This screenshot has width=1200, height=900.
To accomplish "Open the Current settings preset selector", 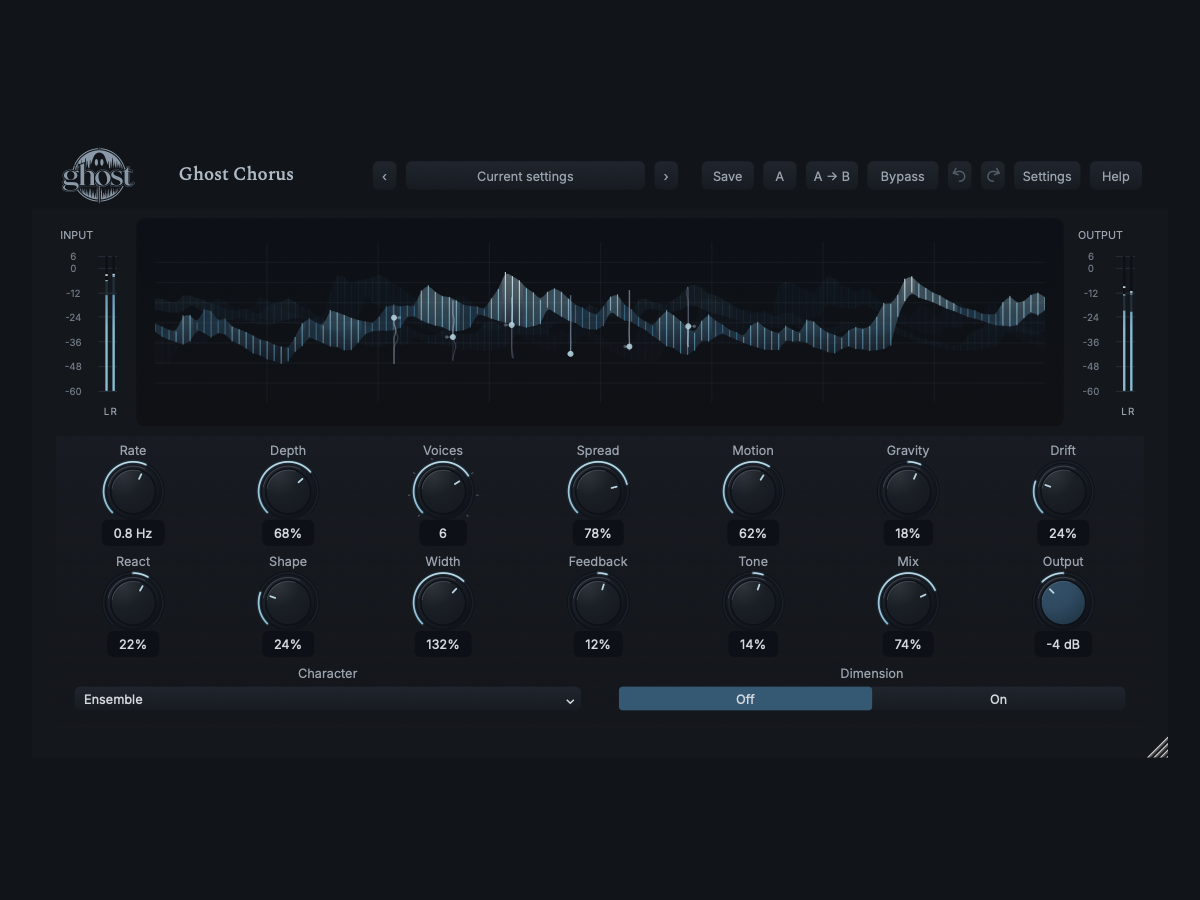I will click(525, 176).
